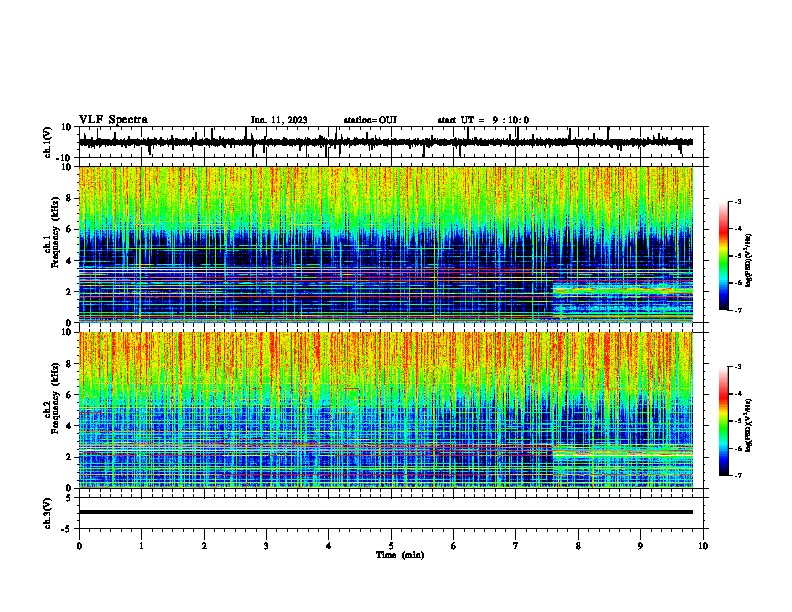792x612 pixels.
Task: Click the '-3' label on ch.1 colorbar
Action: [x=737, y=201]
